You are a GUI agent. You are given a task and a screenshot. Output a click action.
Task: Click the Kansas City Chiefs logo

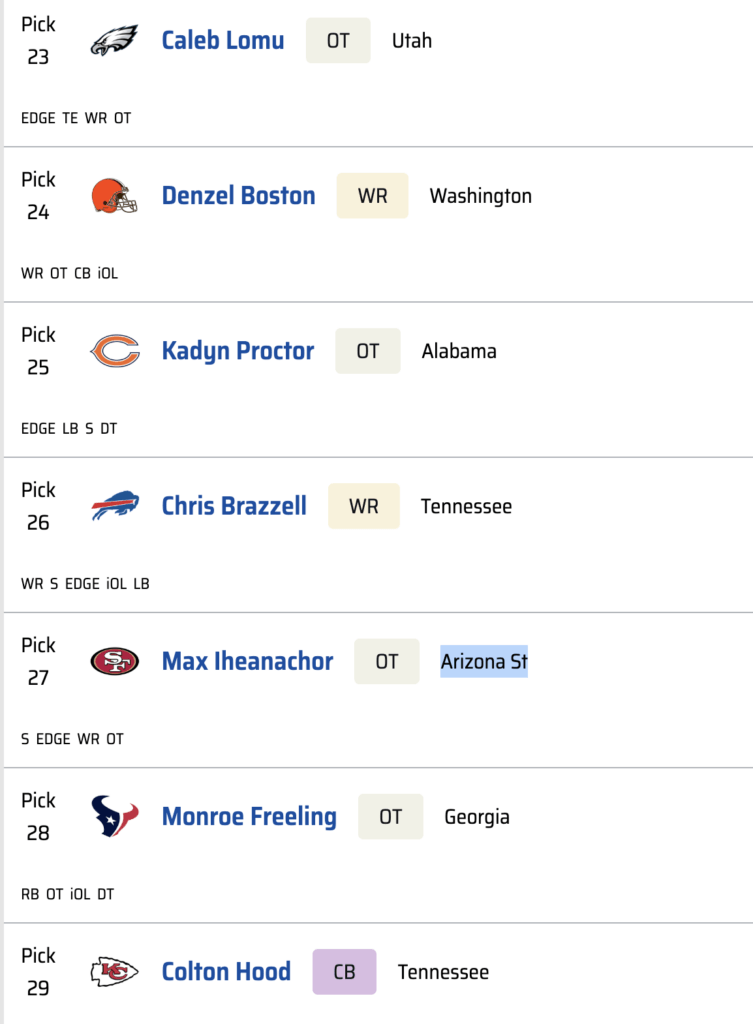point(114,971)
